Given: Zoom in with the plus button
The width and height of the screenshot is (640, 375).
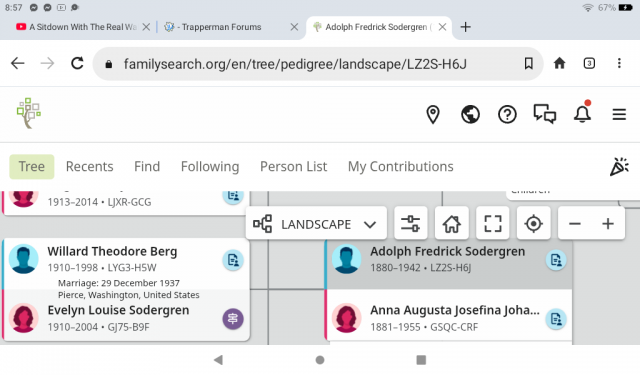Looking at the screenshot, I should click(608, 224).
